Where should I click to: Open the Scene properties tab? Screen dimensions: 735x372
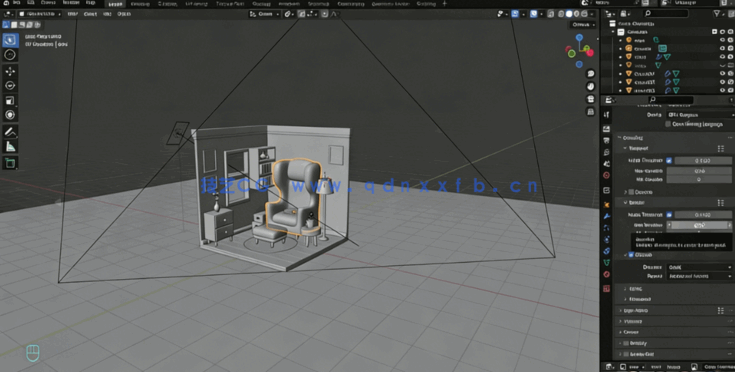(x=607, y=164)
